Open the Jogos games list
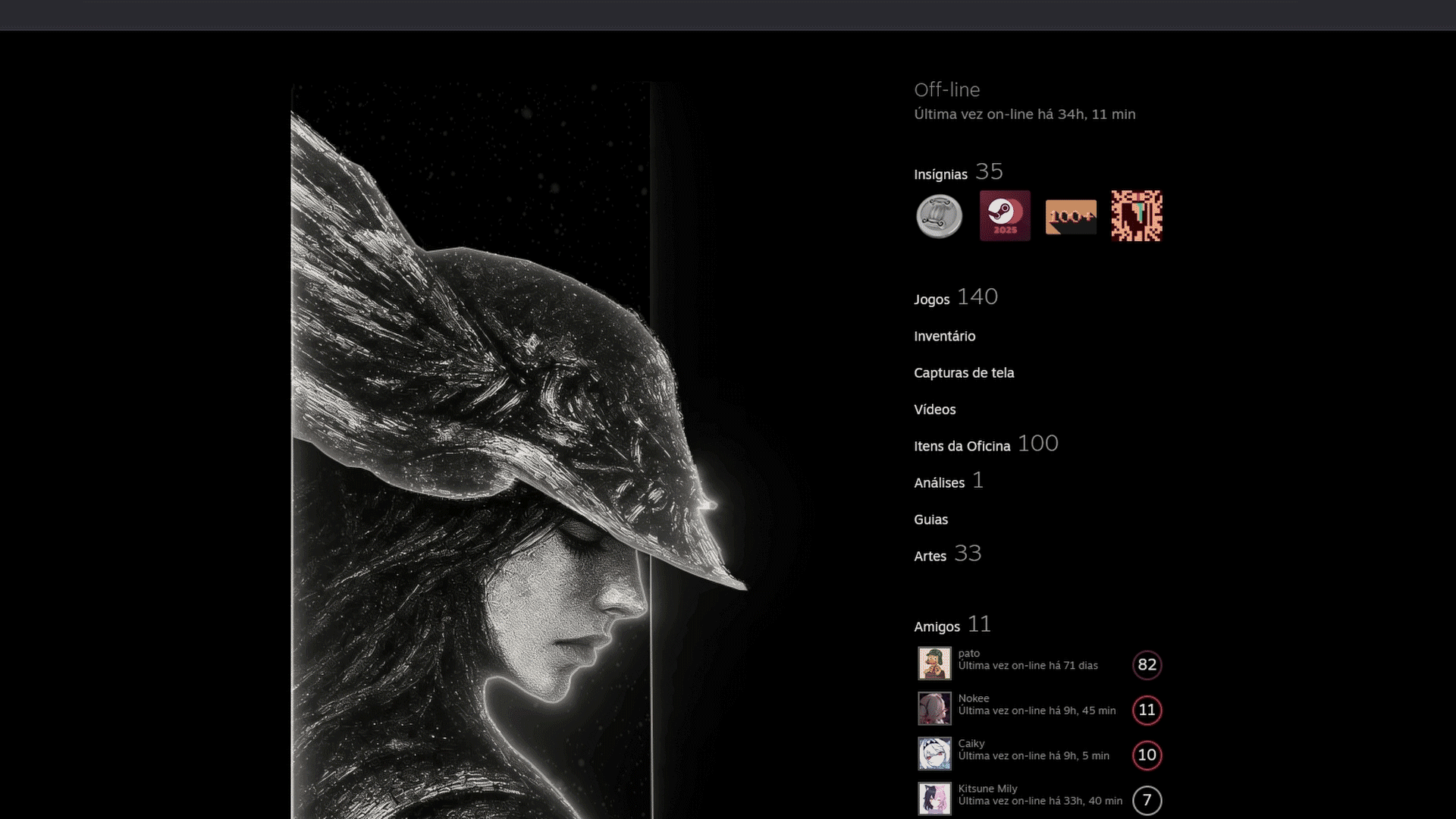1456x819 pixels. (932, 300)
